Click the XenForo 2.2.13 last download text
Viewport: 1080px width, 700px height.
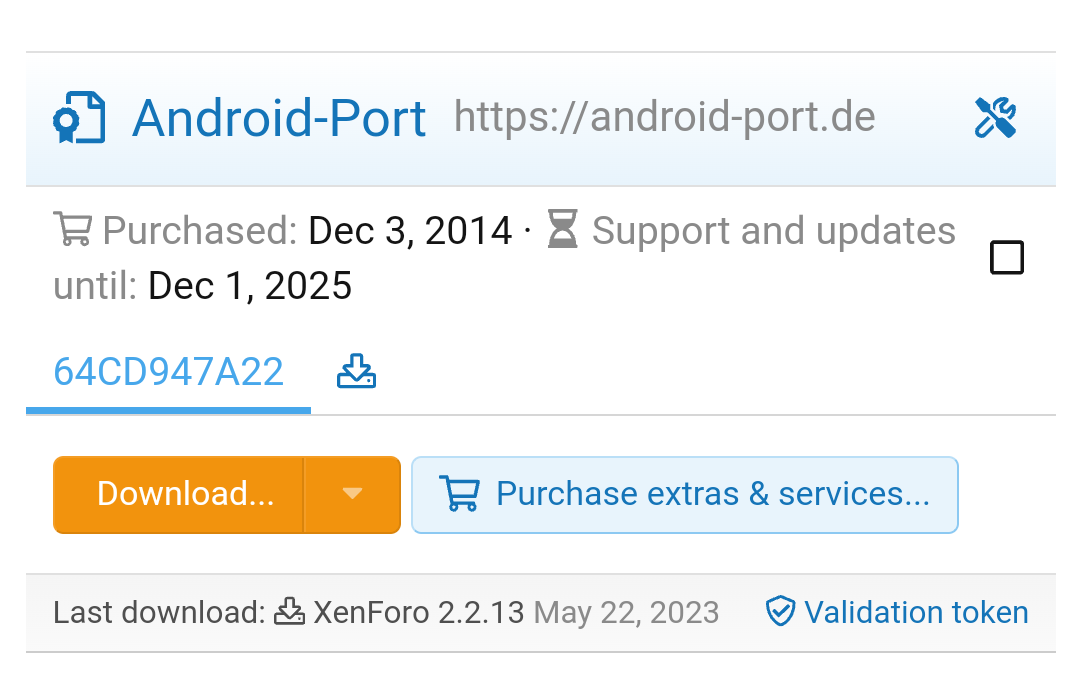coord(418,611)
